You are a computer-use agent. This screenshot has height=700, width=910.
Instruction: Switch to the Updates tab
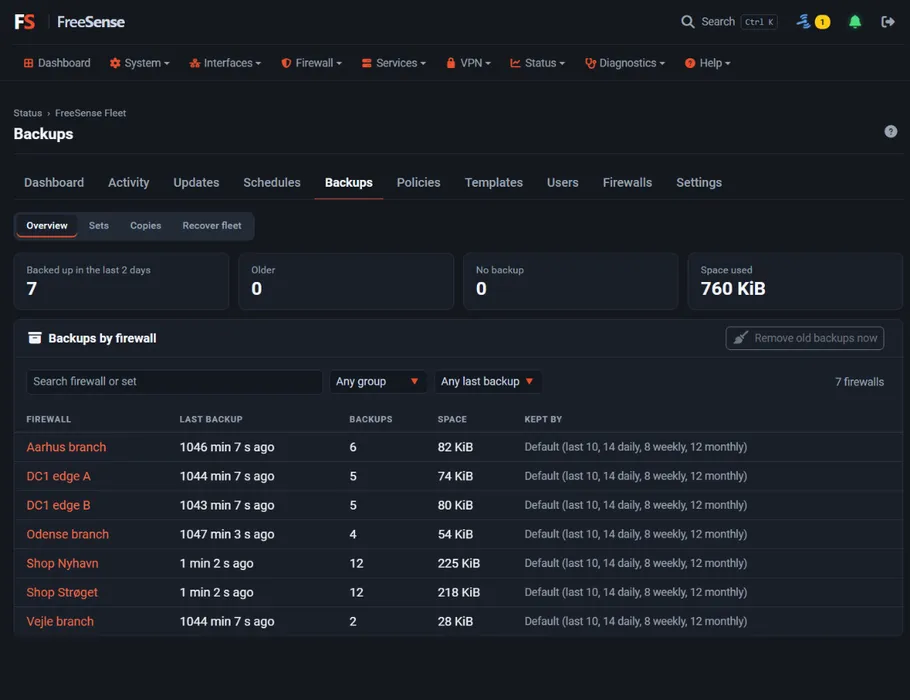click(x=196, y=182)
